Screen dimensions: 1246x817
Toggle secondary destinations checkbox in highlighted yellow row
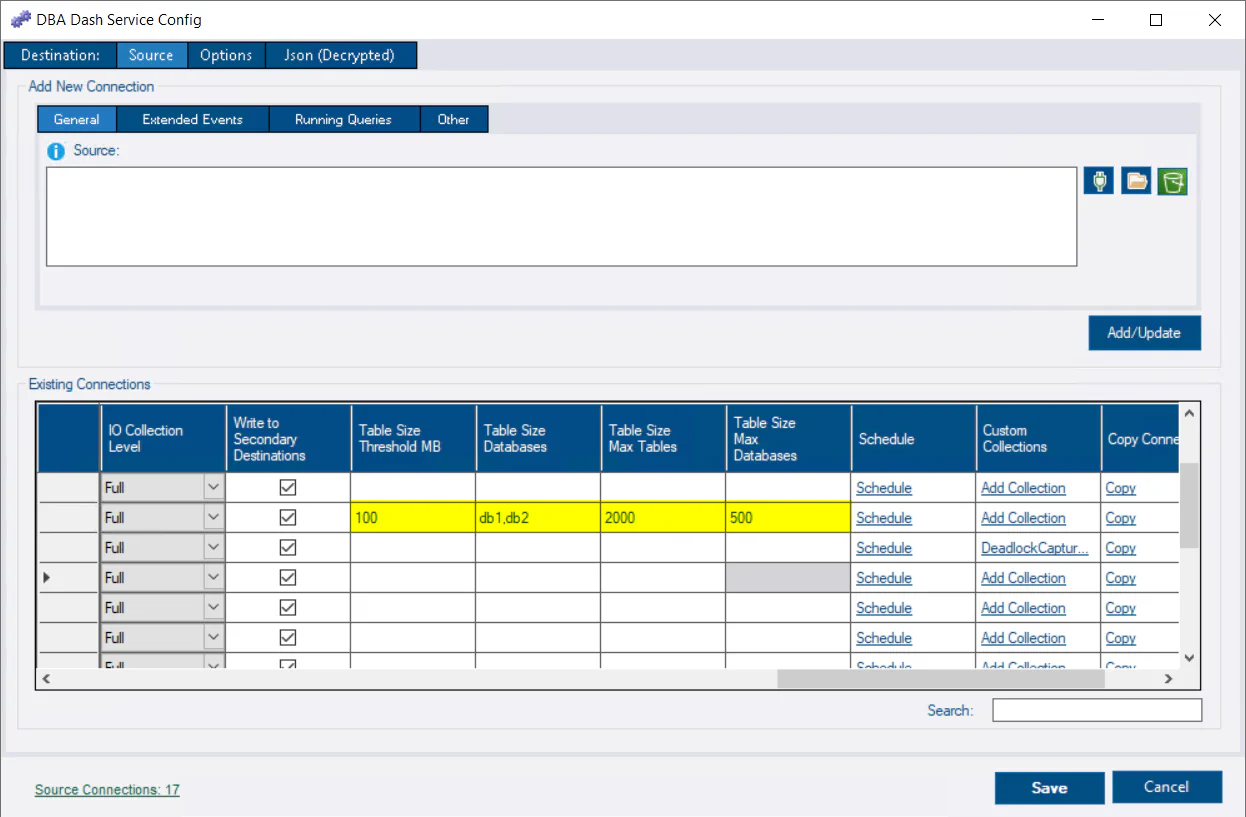[288, 518]
